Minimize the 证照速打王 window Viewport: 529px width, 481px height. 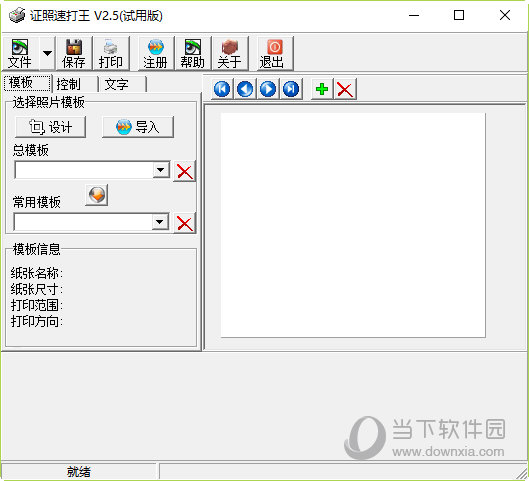[x=414, y=15]
